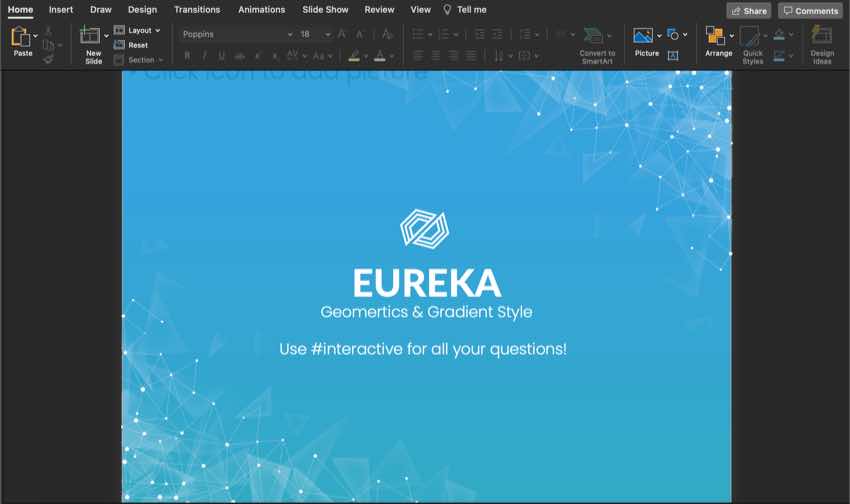Switch to the Slide Show tab

[x=325, y=10]
